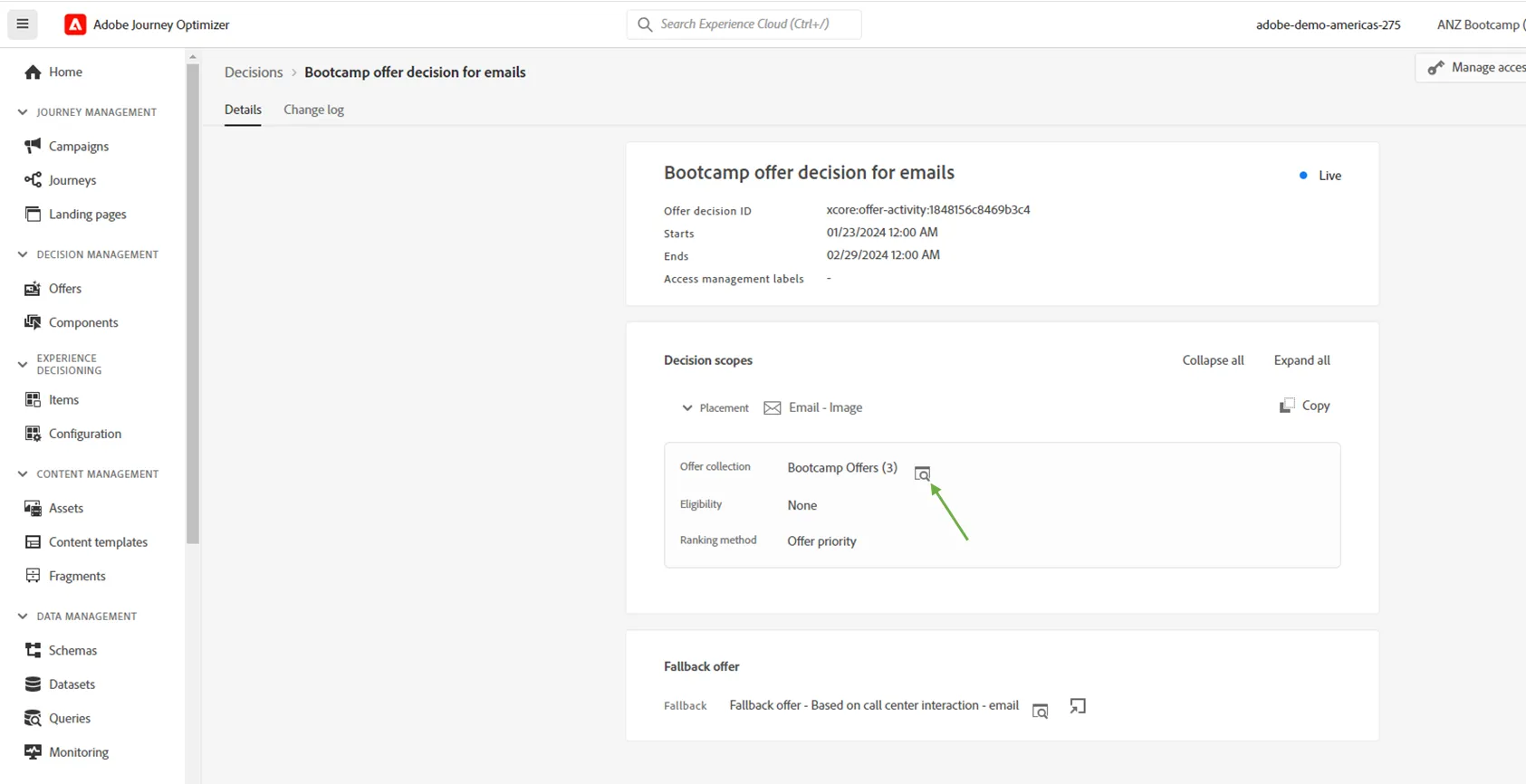Click the sidebar vertical scrollbar
The height and width of the screenshot is (784, 1526).
pos(192,303)
